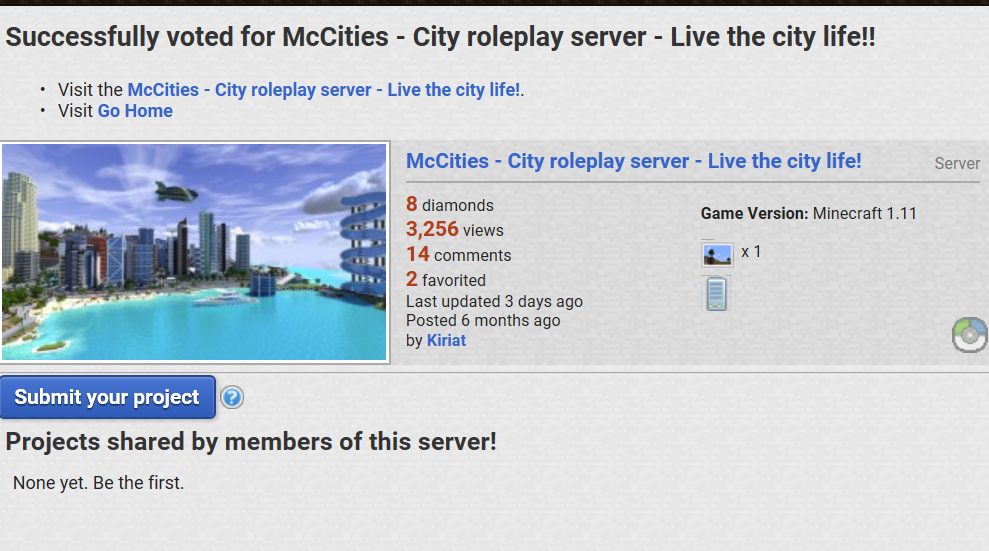Screen dimensions: 989x551
Task: Click the Submit your project button
Action: coord(107,397)
